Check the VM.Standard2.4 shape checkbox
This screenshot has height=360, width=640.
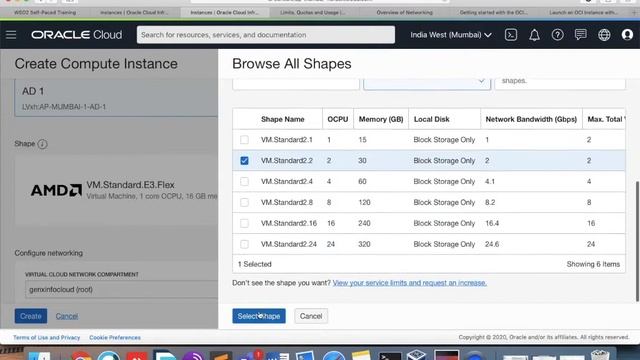coord(244,181)
